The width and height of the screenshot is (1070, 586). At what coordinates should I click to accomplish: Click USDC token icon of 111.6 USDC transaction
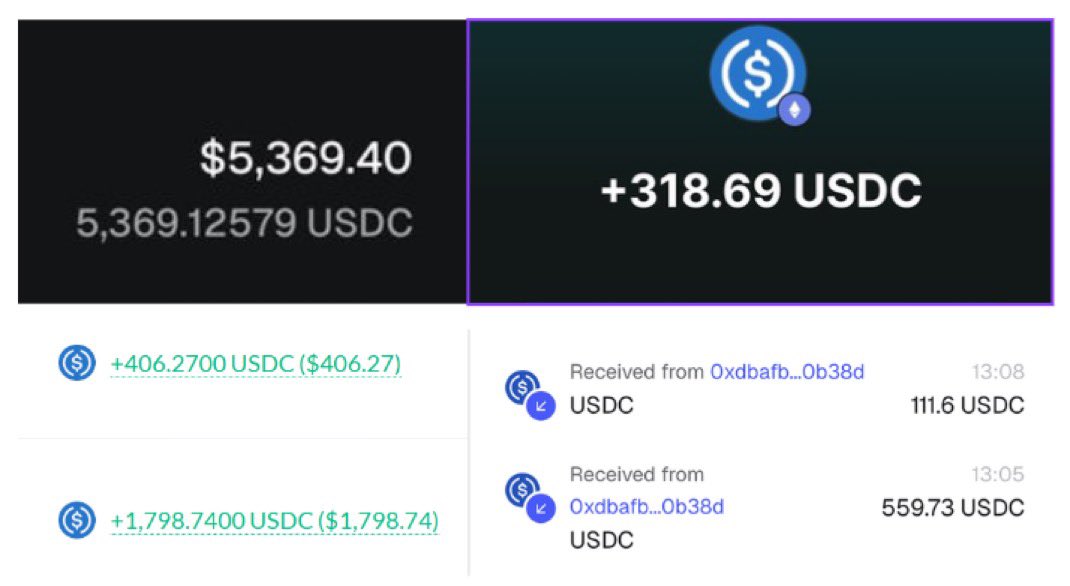click(522, 385)
